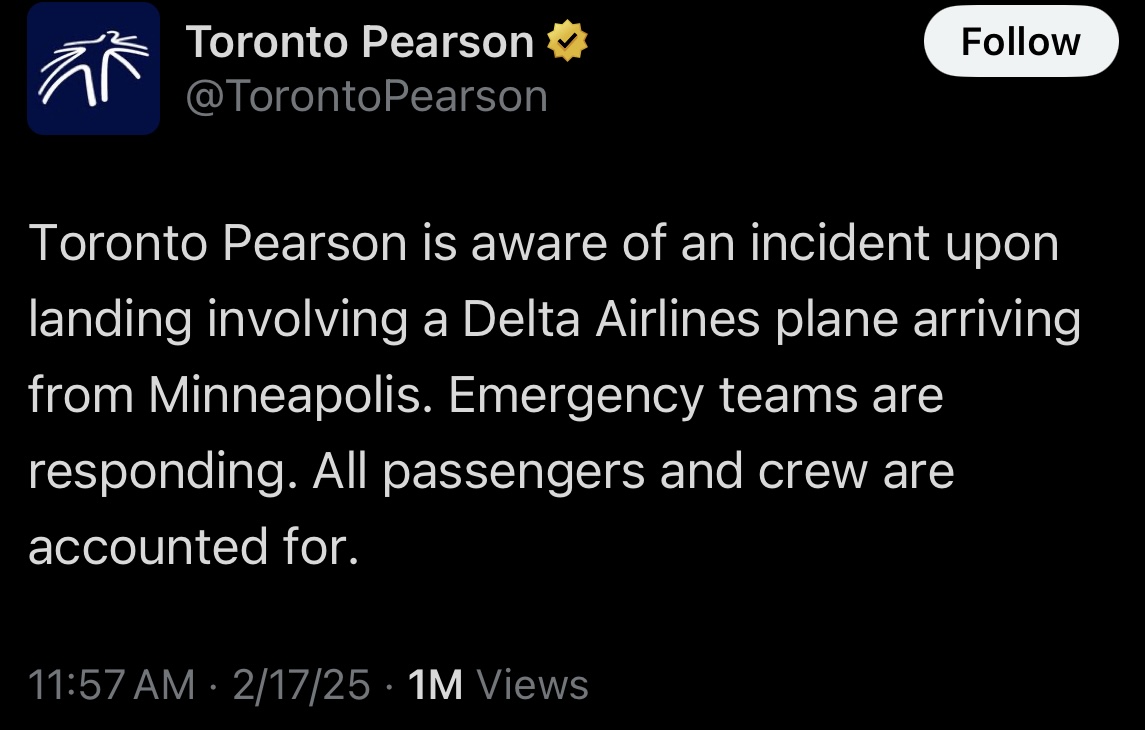This screenshot has height=730, width=1145.
Task: Click the words plane arriving
Action: [927, 320]
